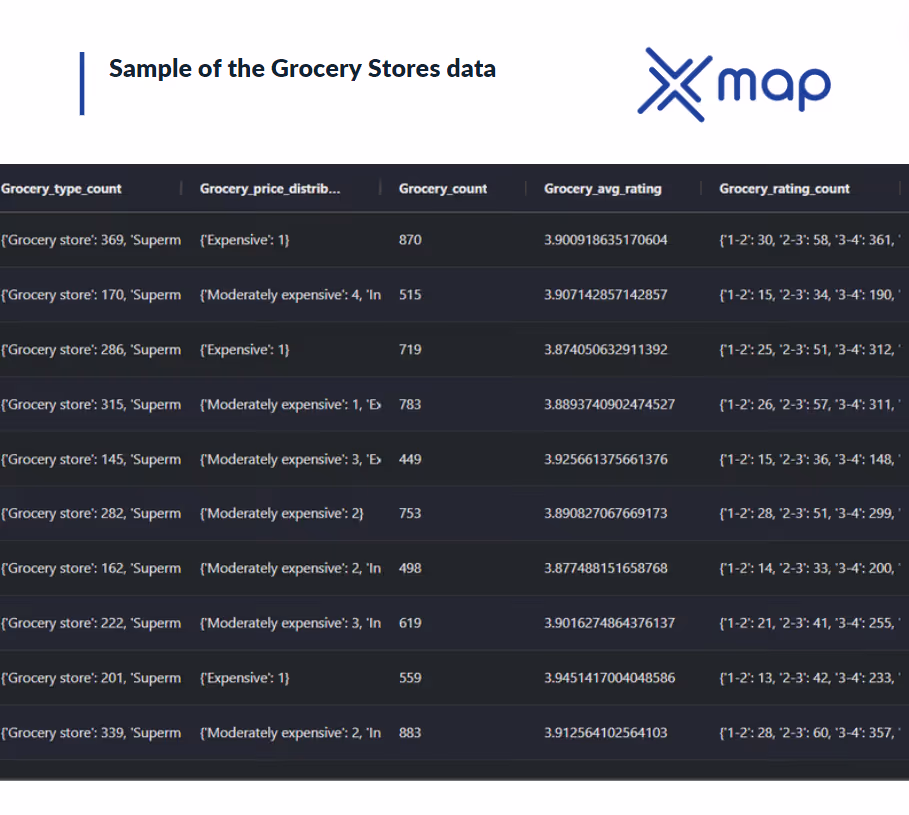The height and width of the screenshot is (815, 909).
Task: Click rating count cell starting '1-2': 13
Action: point(810,678)
